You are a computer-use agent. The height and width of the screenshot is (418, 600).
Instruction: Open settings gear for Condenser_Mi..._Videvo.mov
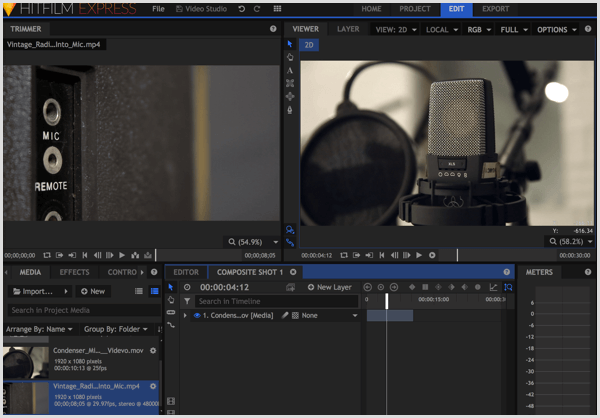coord(153,351)
